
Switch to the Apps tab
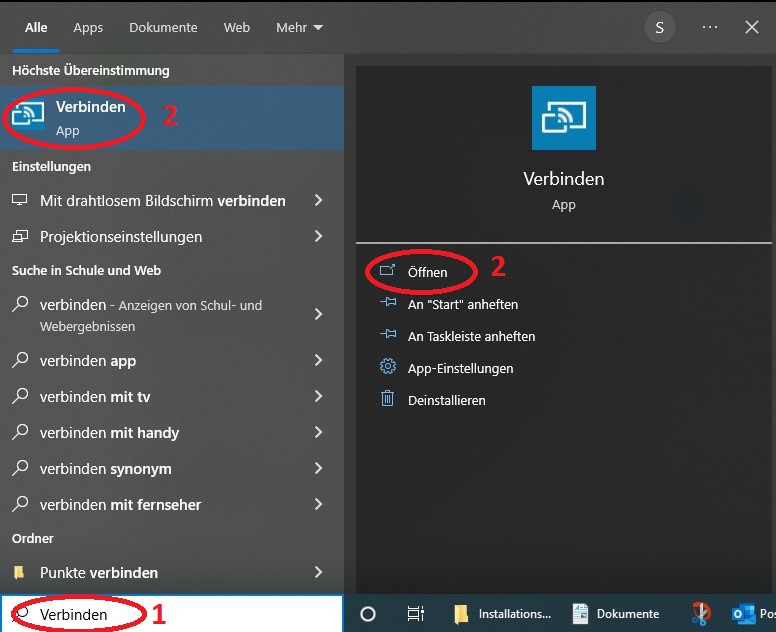[x=88, y=27]
